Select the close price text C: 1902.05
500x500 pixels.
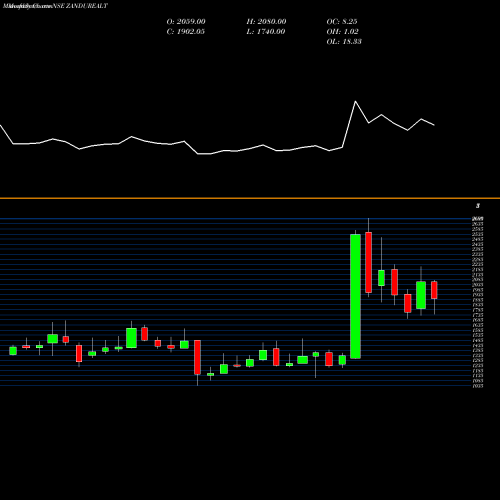(186, 32)
